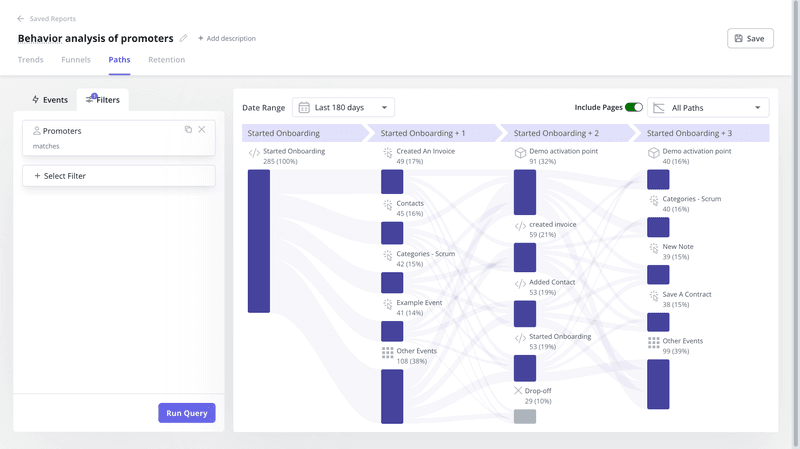This screenshot has width=800, height=449.
Task: Switch to the Trends tab
Action: [31, 60]
